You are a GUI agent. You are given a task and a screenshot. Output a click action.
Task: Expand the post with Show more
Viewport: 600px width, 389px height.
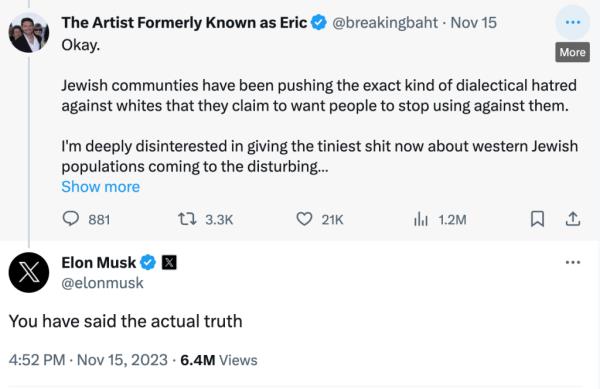[x=101, y=187]
